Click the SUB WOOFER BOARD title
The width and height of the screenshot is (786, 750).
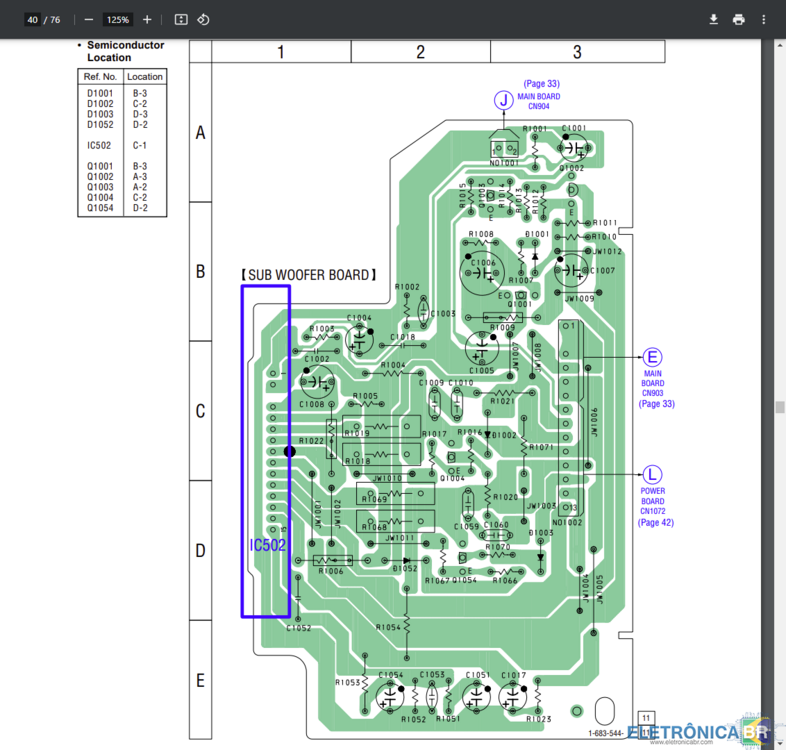[x=308, y=274]
